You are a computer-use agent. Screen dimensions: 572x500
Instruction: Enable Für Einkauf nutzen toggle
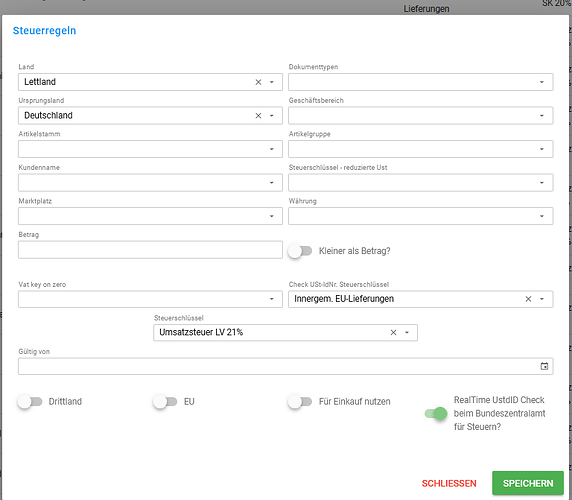pyautogui.click(x=300, y=402)
